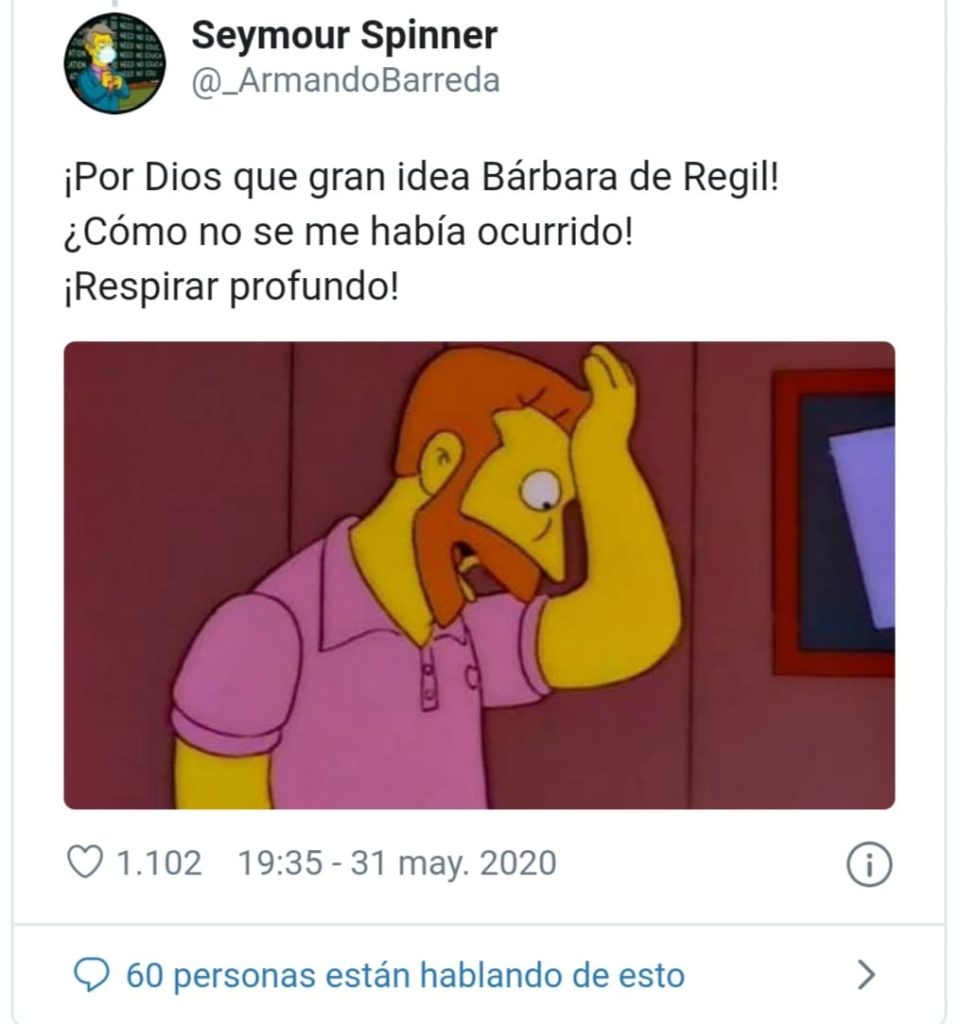
Task: Tap the blue speech bubble reply icon
Action: (x=91, y=975)
